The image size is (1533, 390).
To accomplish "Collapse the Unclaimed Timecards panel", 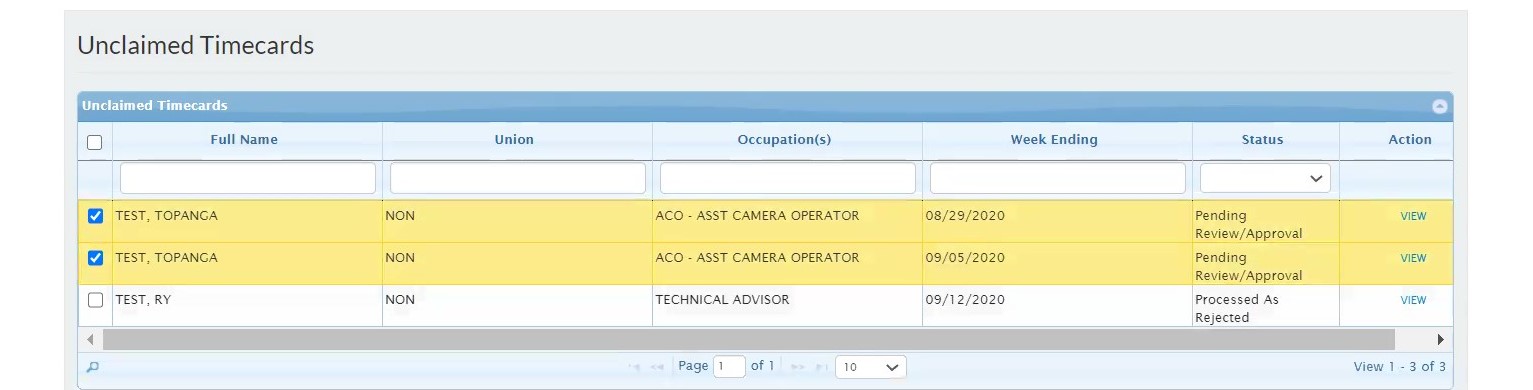I will pyautogui.click(x=1439, y=106).
